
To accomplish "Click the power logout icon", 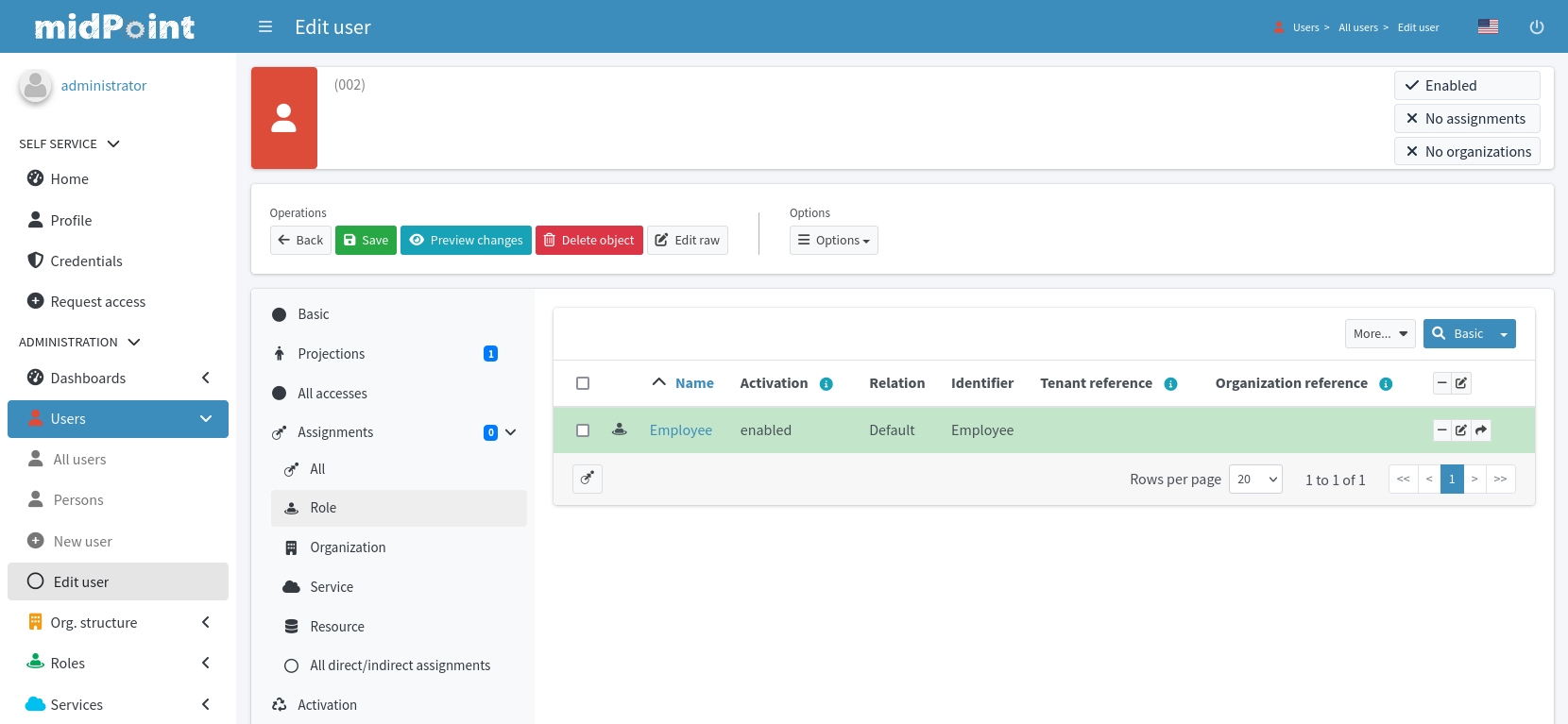I will point(1537,27).
